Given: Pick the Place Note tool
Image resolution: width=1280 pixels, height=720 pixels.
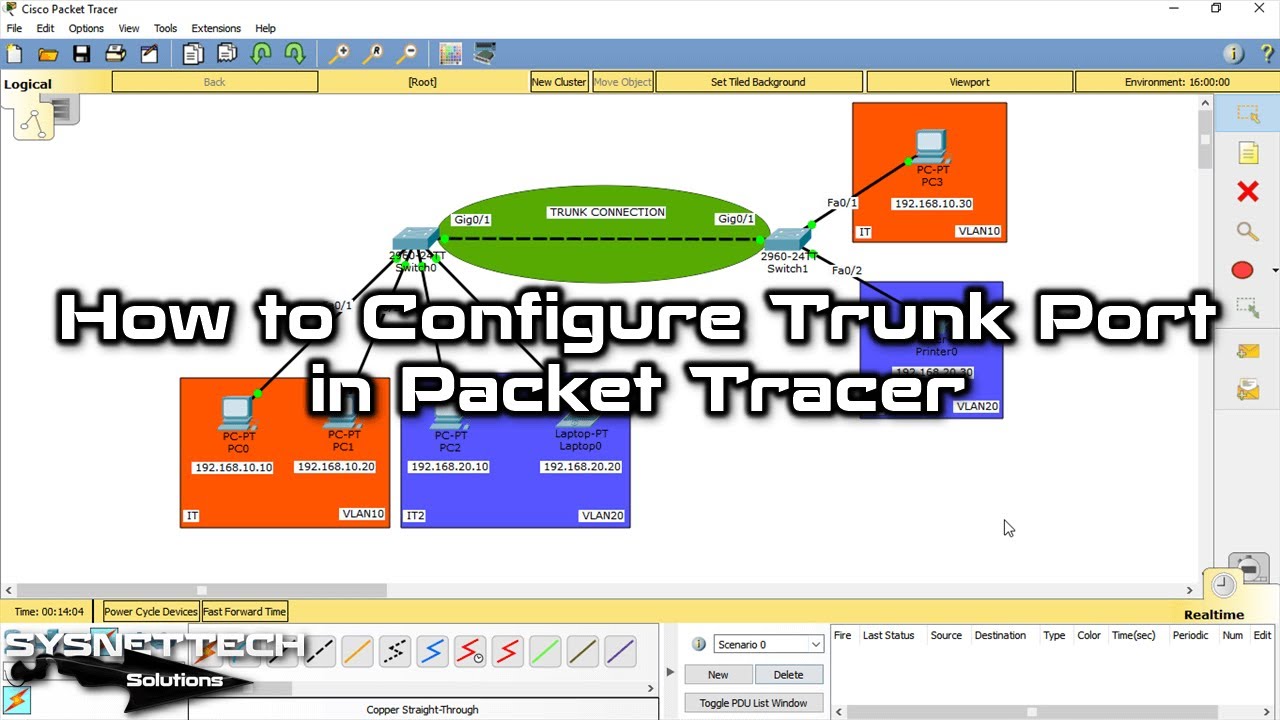Looking at the screenshot, I should tap(1247, 153).
